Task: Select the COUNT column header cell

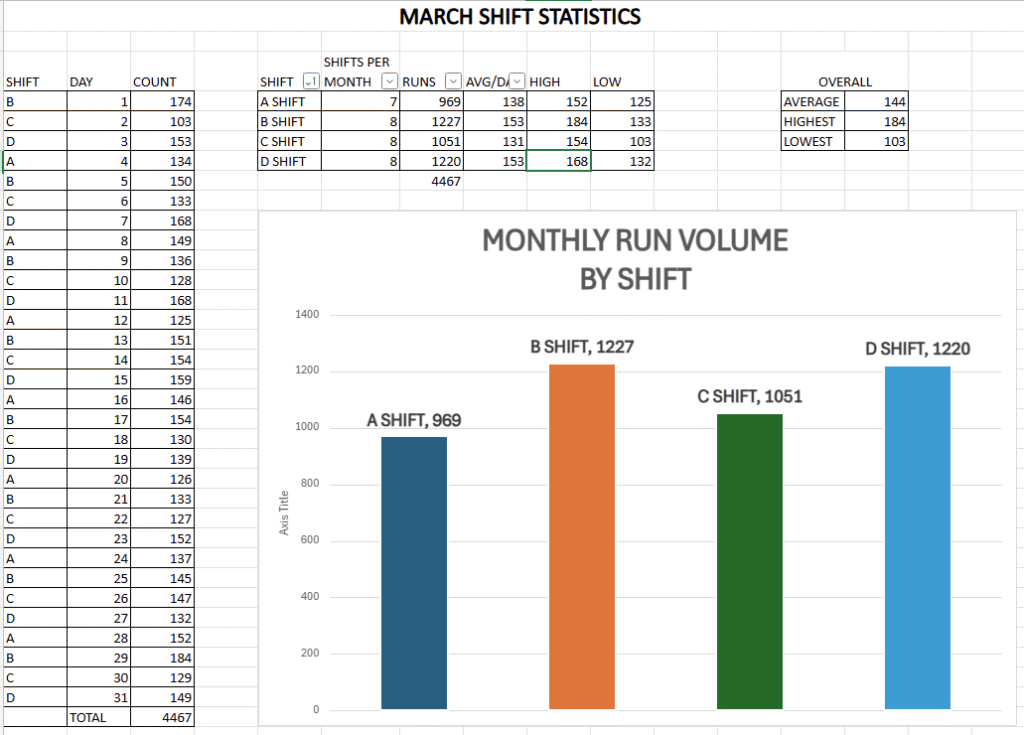Action: pos(163,82)
